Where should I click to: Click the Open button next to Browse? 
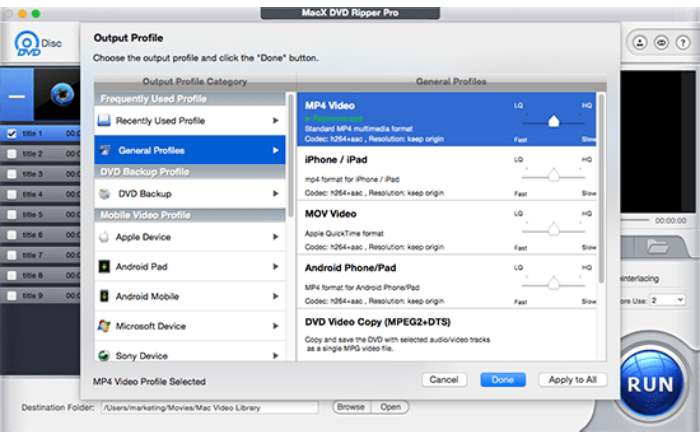pyautogui.click(x=390, y=407)
